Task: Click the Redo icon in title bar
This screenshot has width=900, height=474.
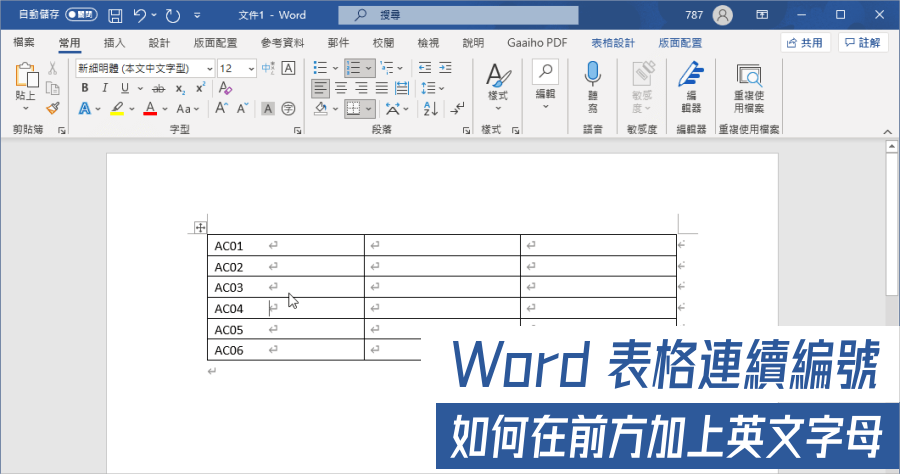Action: coord(173,15)
